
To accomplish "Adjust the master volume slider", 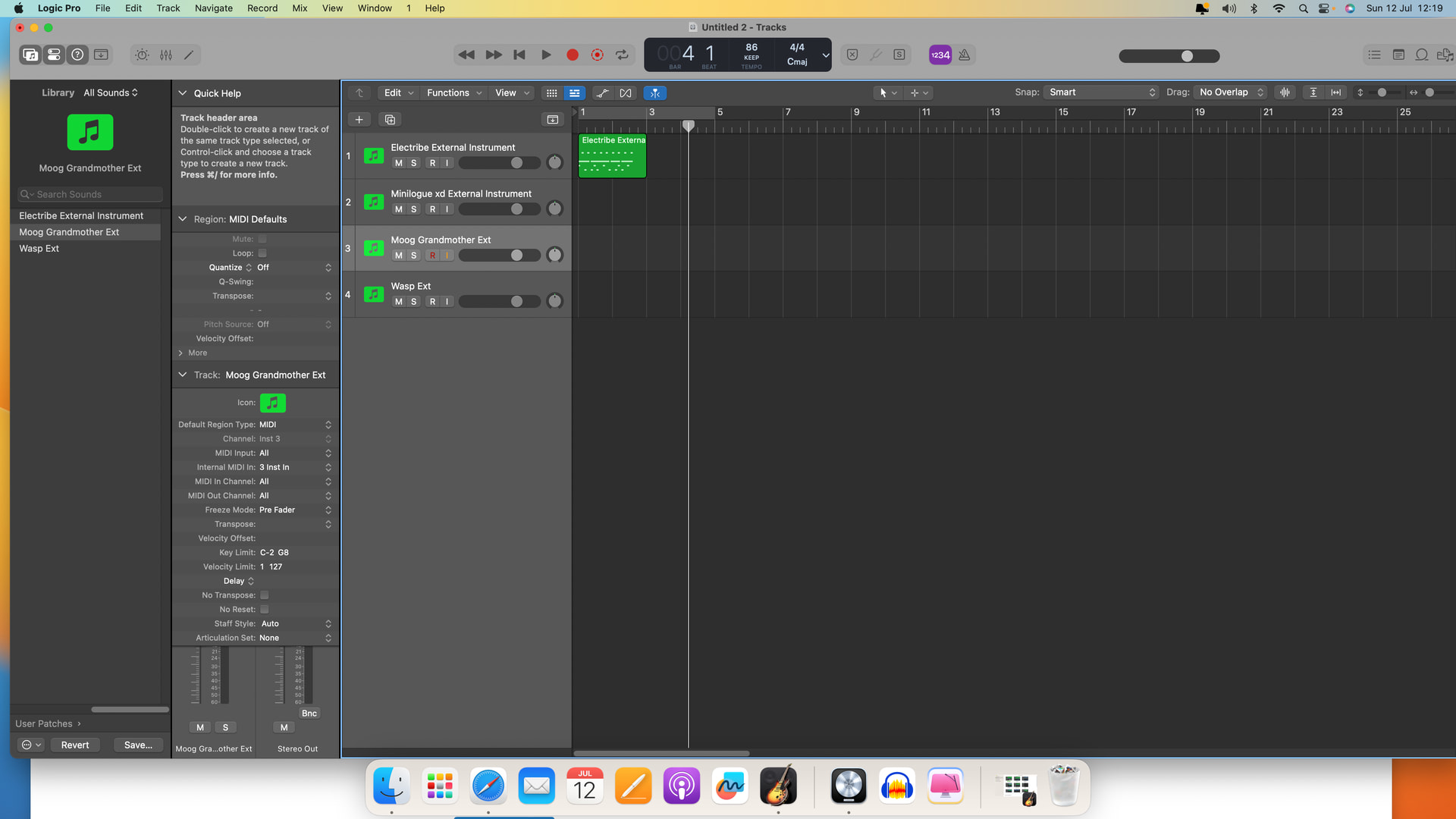I will tap(1169, 56).
